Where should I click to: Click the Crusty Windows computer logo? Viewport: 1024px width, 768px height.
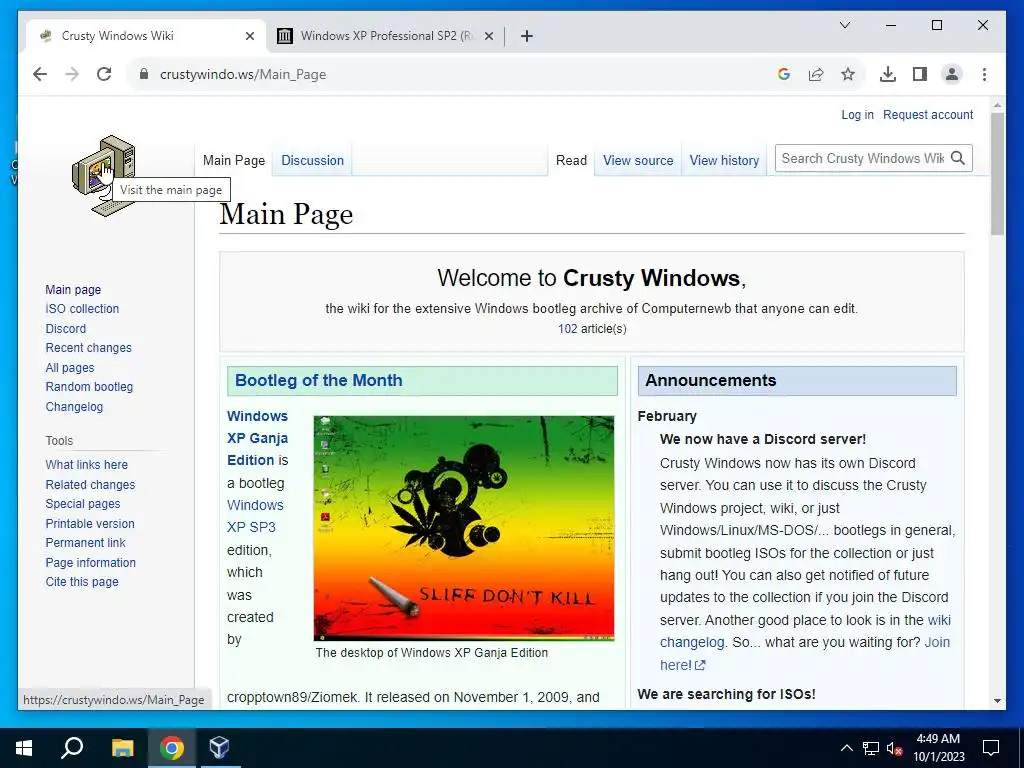coord(103,174)
